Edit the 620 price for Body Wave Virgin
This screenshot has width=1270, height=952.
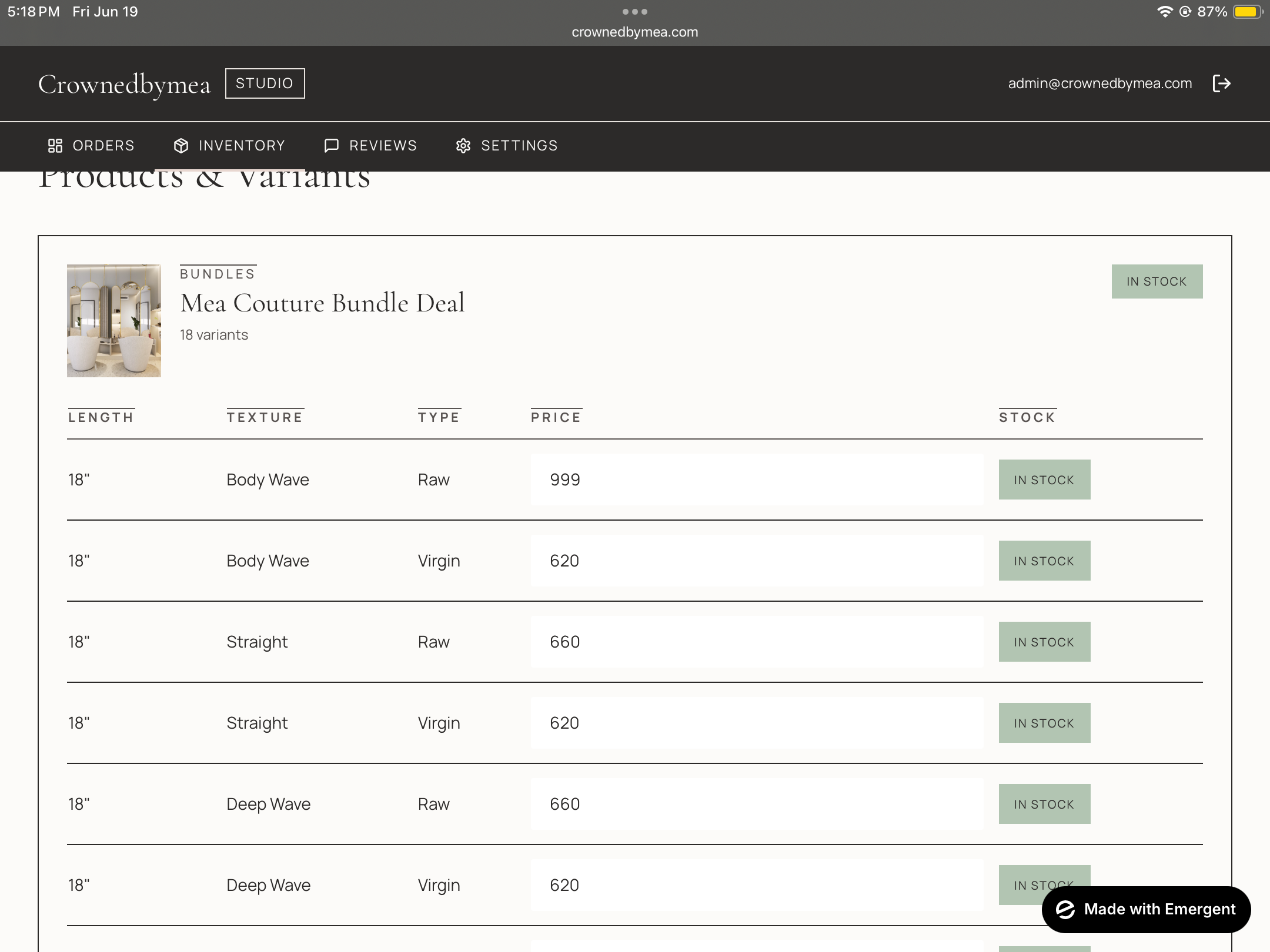757,561
